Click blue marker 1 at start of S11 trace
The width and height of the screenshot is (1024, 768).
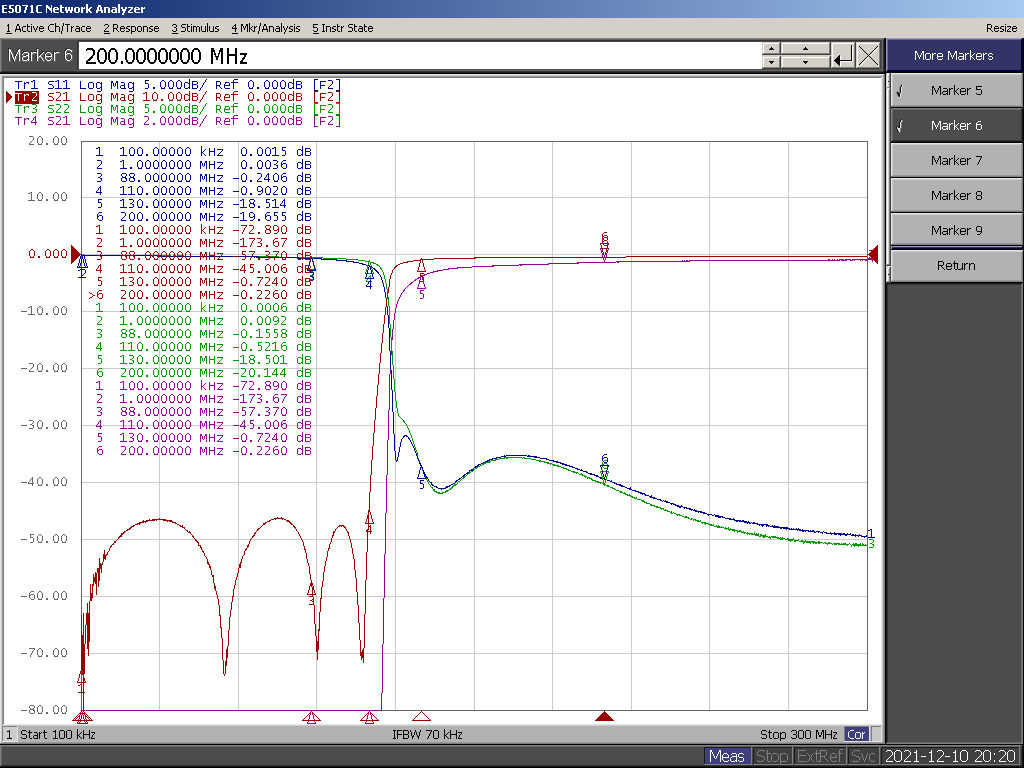(x=82, y=266)
